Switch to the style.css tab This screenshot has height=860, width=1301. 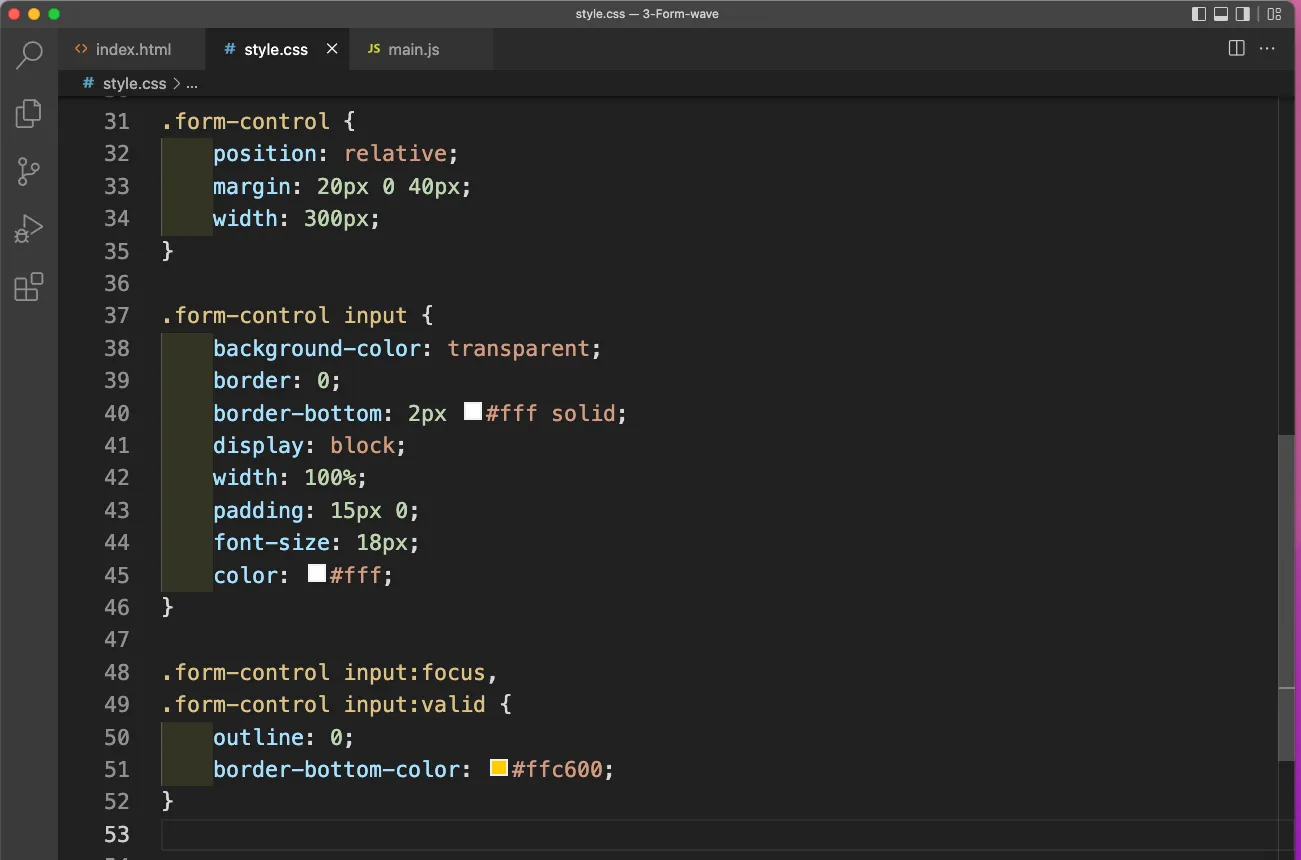[277, 49]
